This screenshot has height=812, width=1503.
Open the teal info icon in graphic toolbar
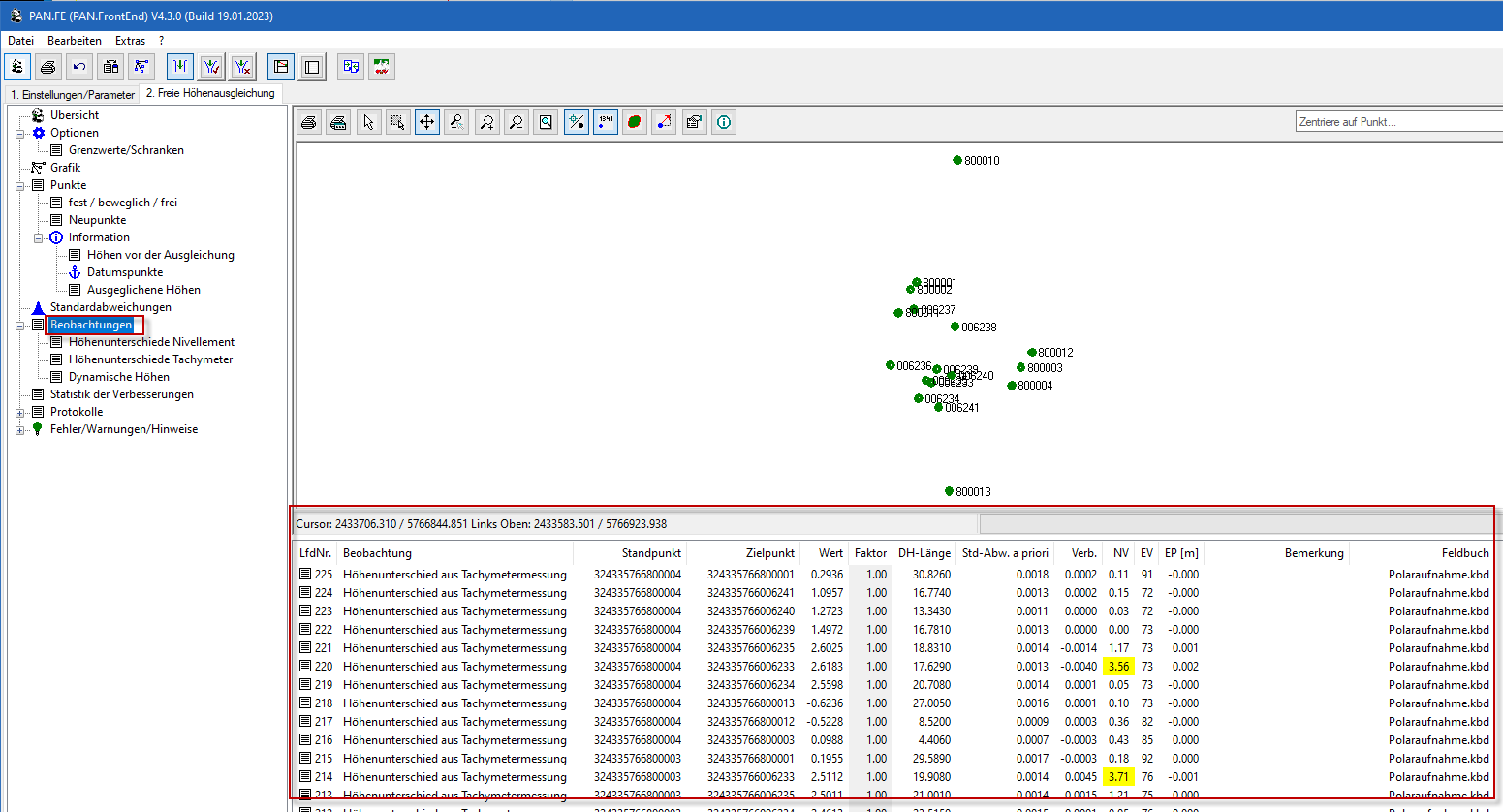coord(724,122)
